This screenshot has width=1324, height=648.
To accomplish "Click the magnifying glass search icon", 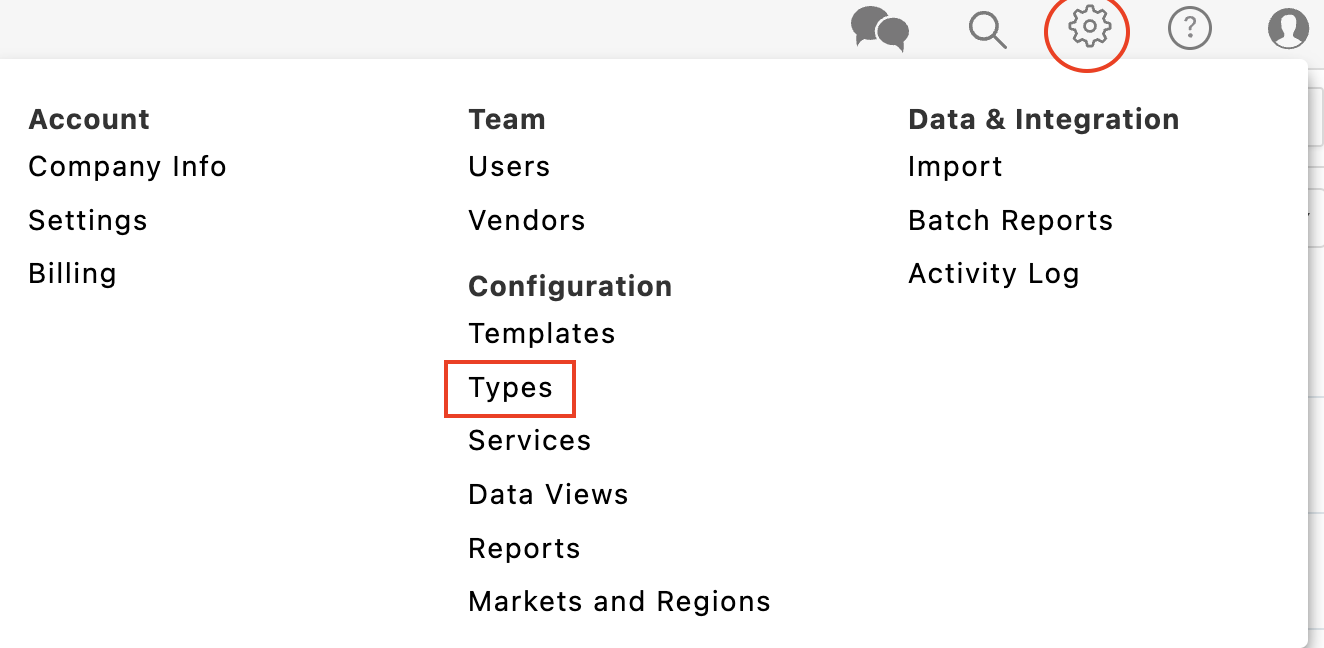I will pyautogui.click(x=987, y=30).
